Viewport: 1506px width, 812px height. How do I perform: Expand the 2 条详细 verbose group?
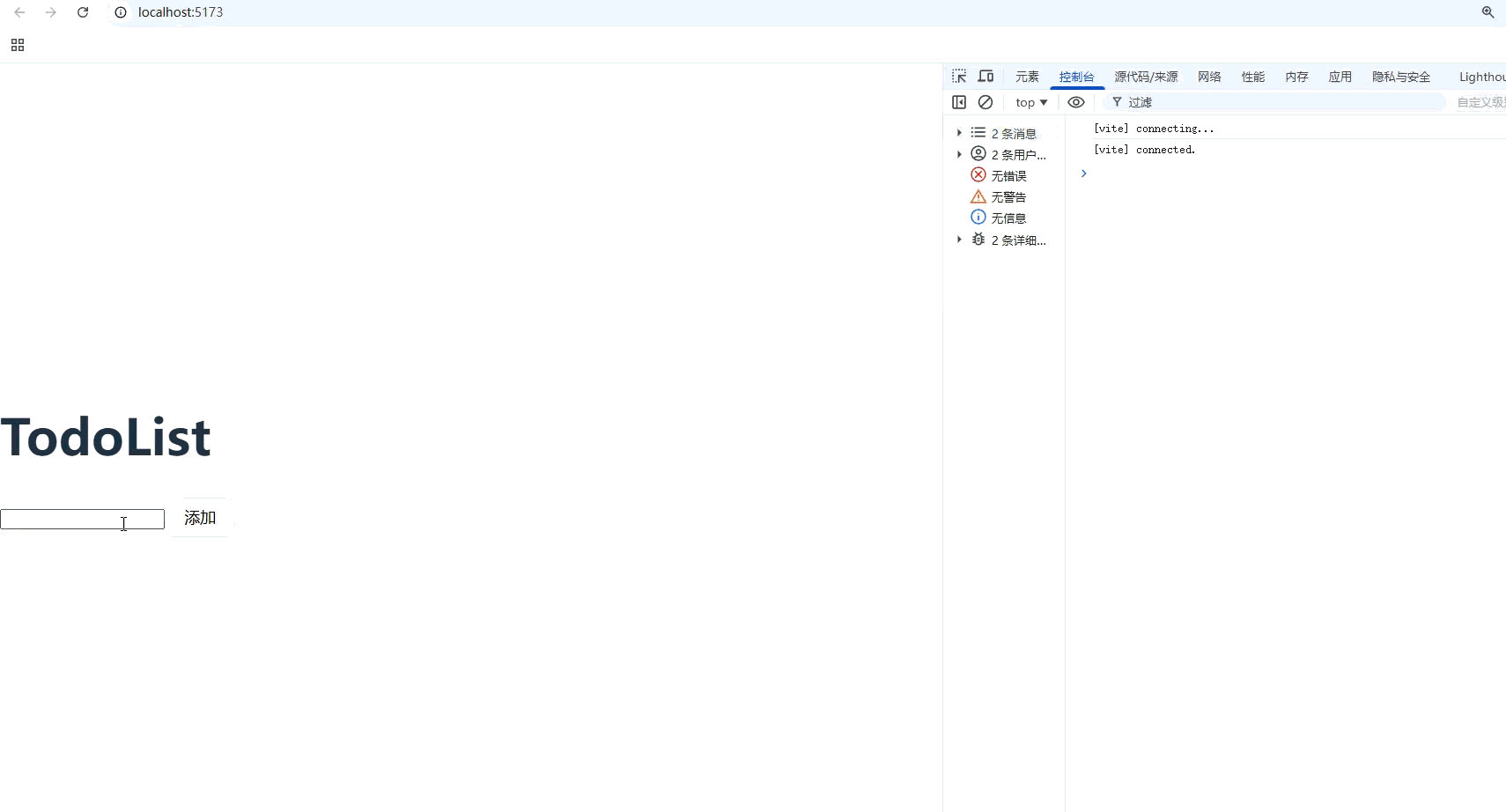click(959, 240)
